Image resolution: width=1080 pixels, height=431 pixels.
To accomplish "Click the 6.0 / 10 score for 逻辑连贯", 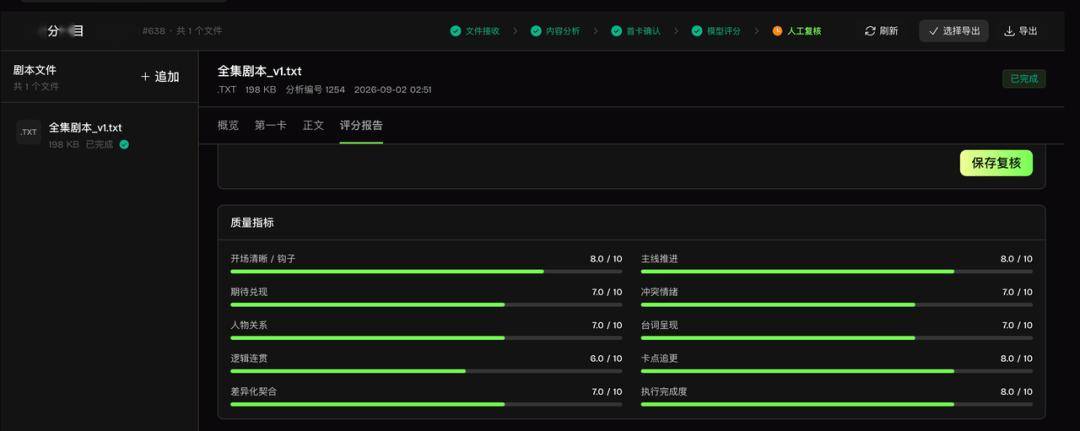I will click(606, 359).
